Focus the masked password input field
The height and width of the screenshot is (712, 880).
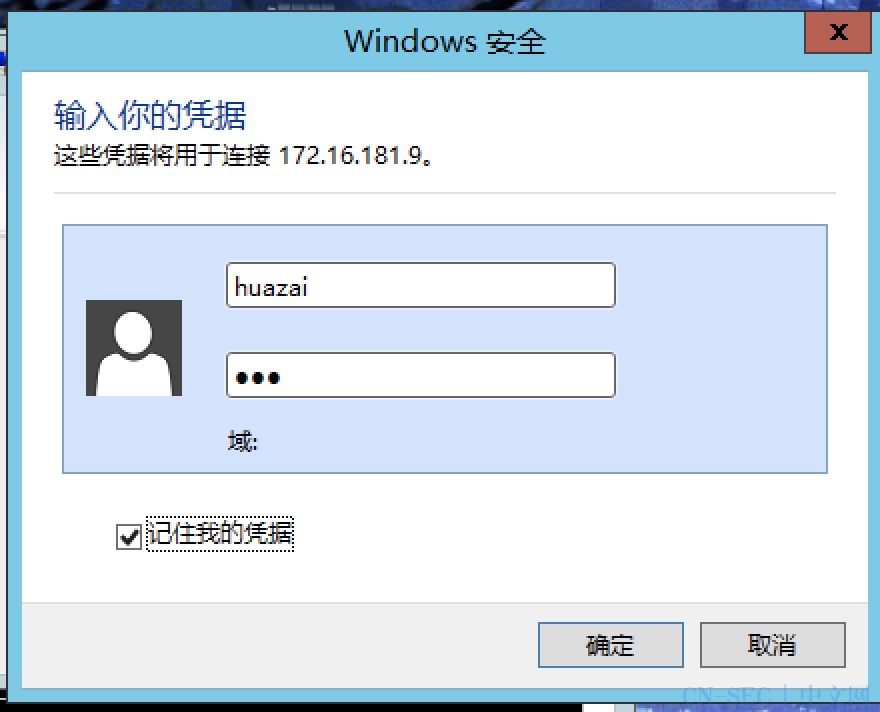point(421,375)
